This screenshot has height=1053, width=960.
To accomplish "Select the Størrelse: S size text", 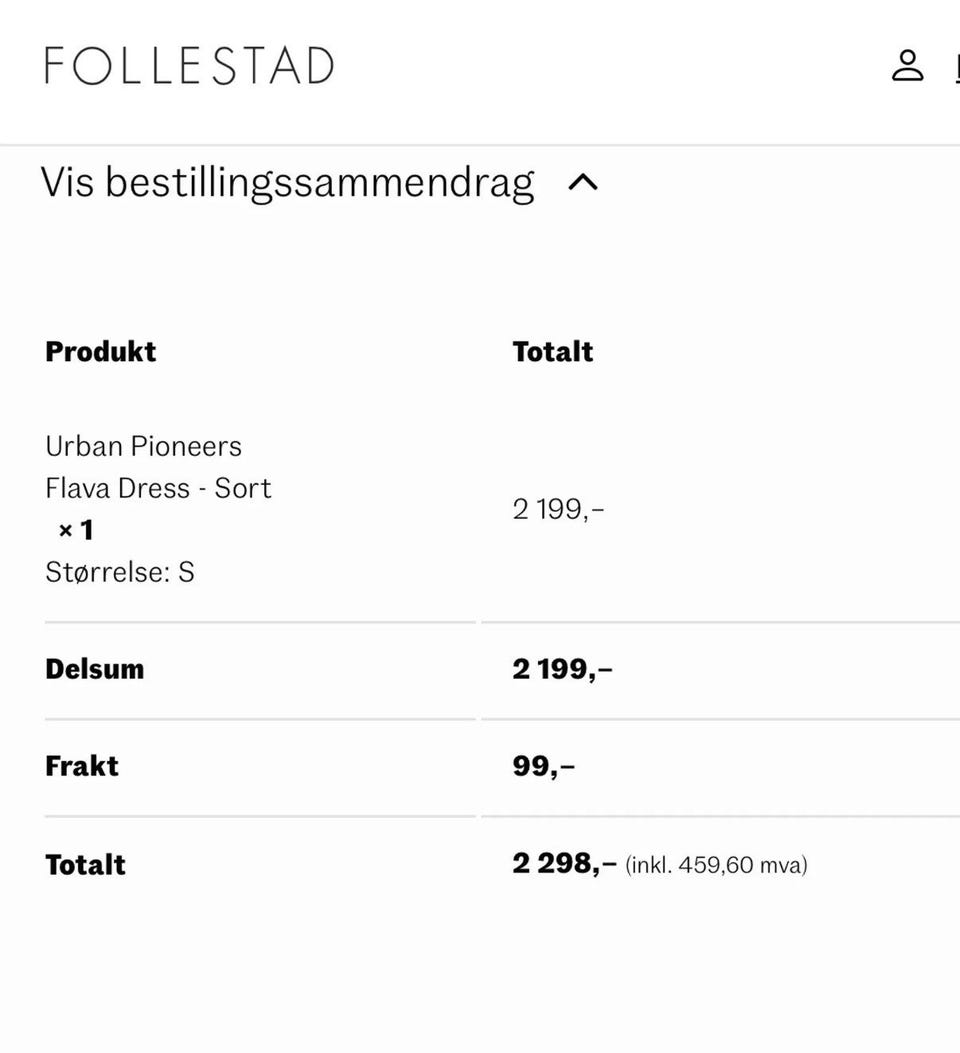I will point(120,572).
